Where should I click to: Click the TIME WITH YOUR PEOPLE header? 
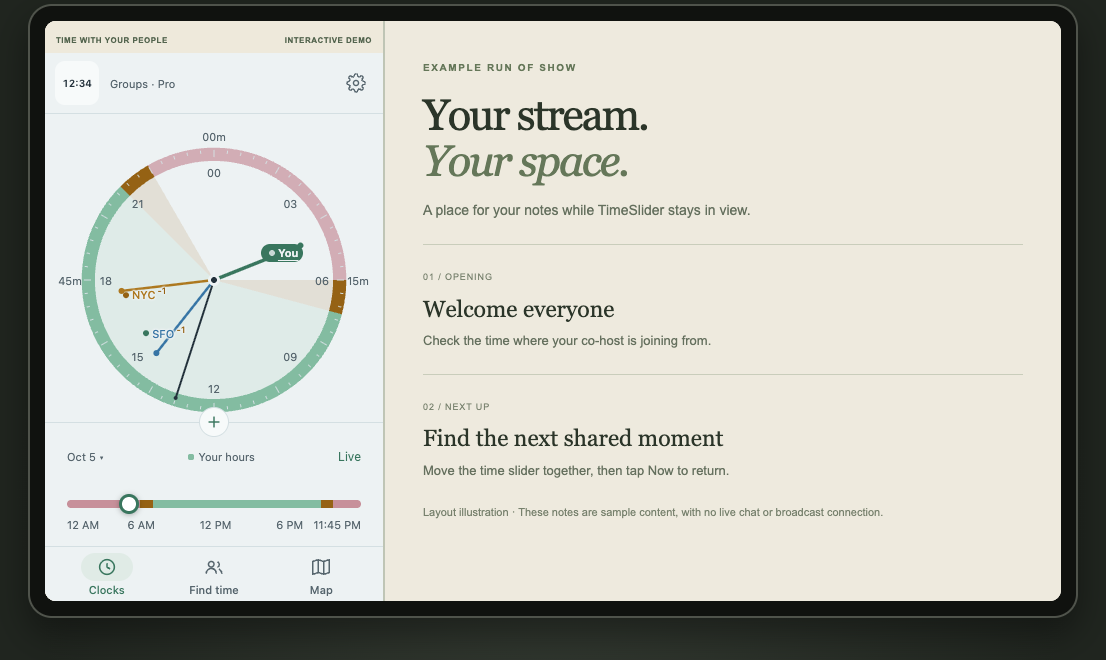click(x=111, y=40)
